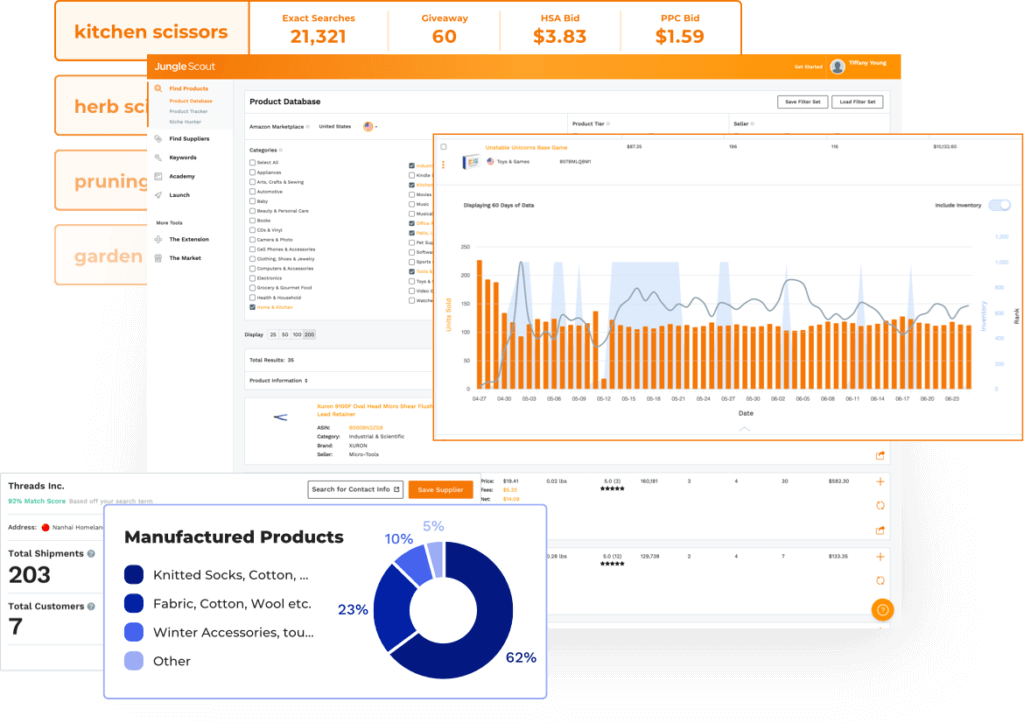The width and height of the screenshot is (1024, 723).
Task: Click the Unstable Unicorns product thumbnail
Action: coord(472,162)
